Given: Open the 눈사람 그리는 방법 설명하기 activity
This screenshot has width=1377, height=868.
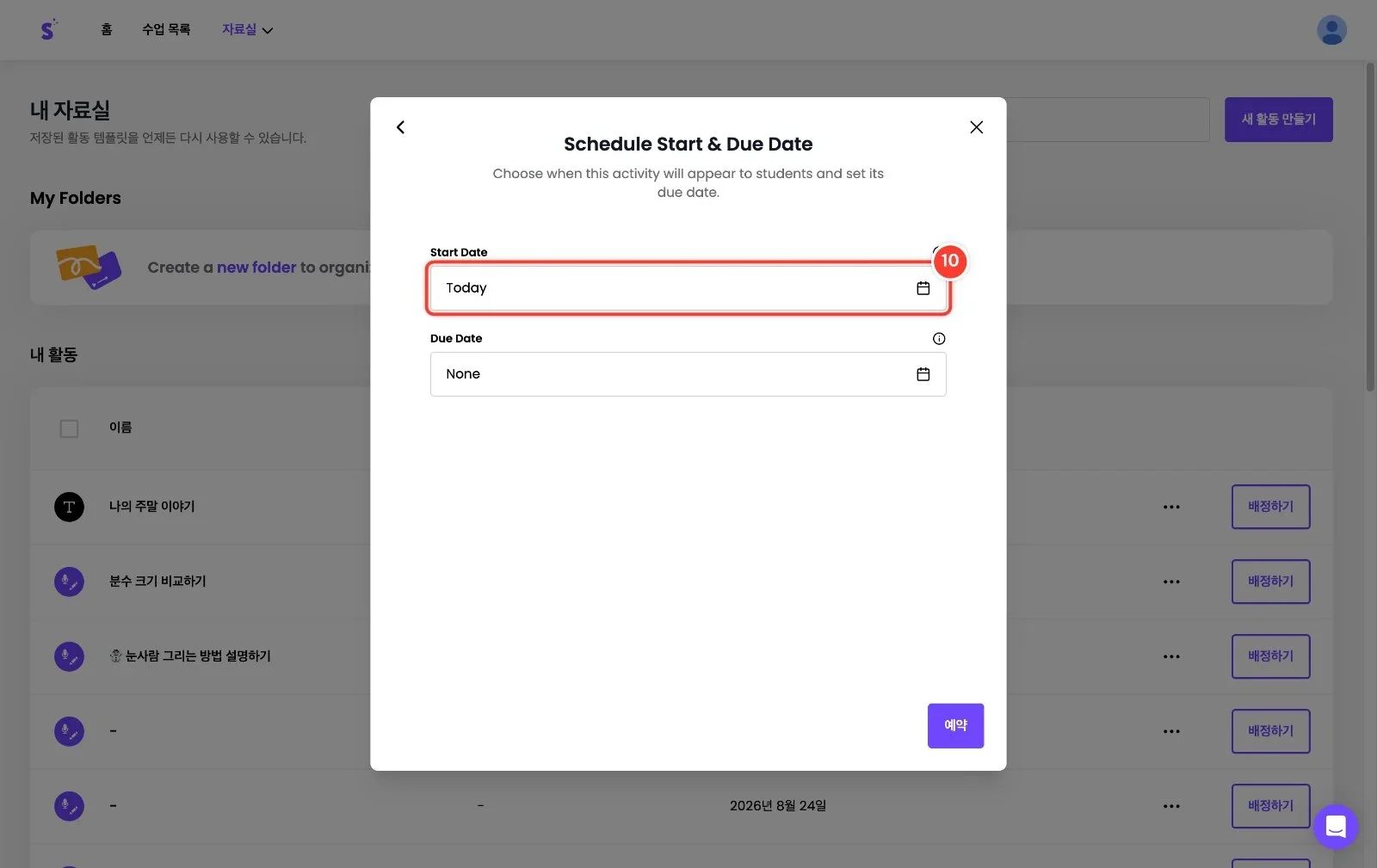Looking at the screenshot, I should pos(190,656).
